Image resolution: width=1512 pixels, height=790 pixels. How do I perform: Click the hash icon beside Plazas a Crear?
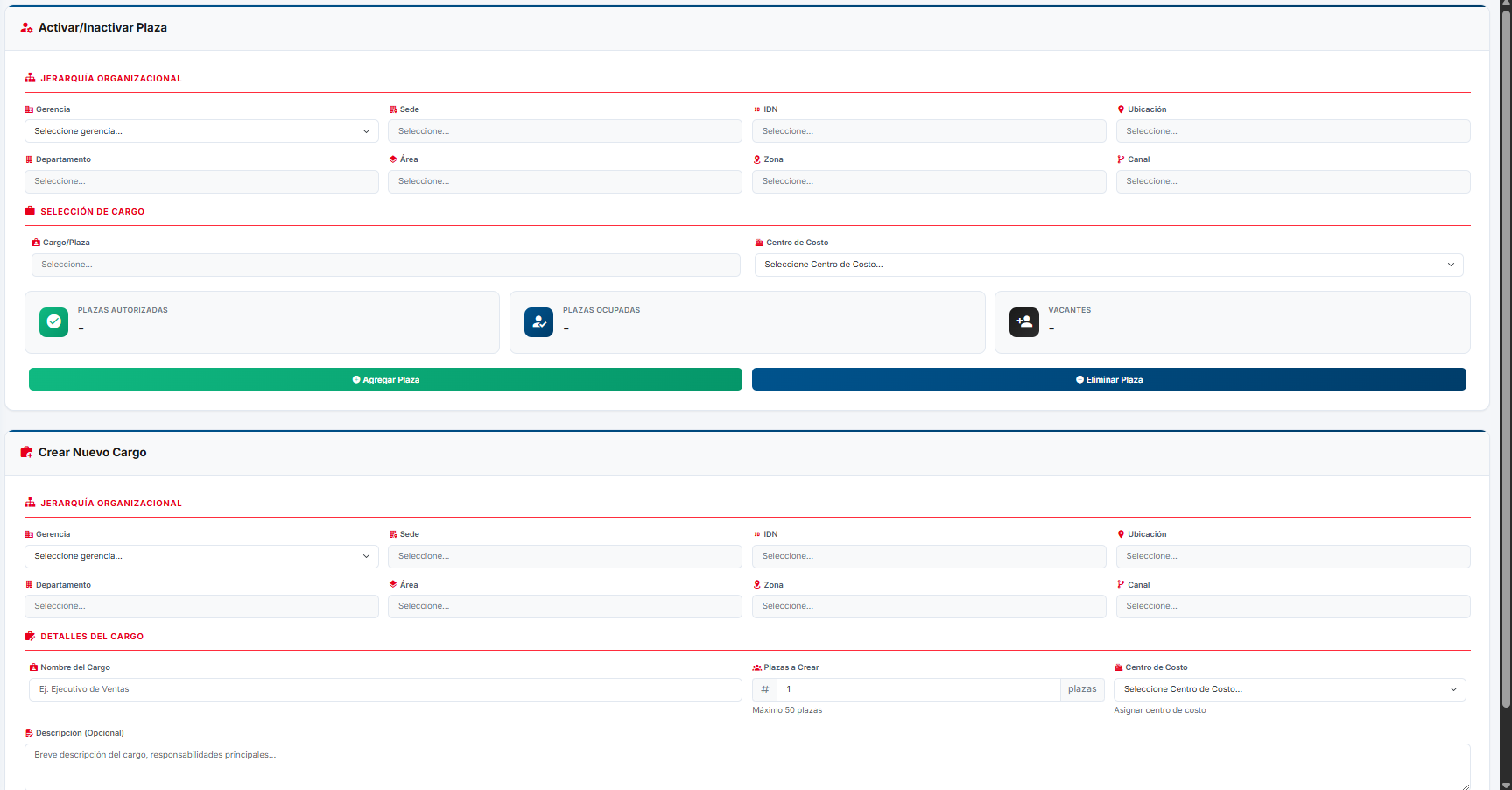click(764, 689)
